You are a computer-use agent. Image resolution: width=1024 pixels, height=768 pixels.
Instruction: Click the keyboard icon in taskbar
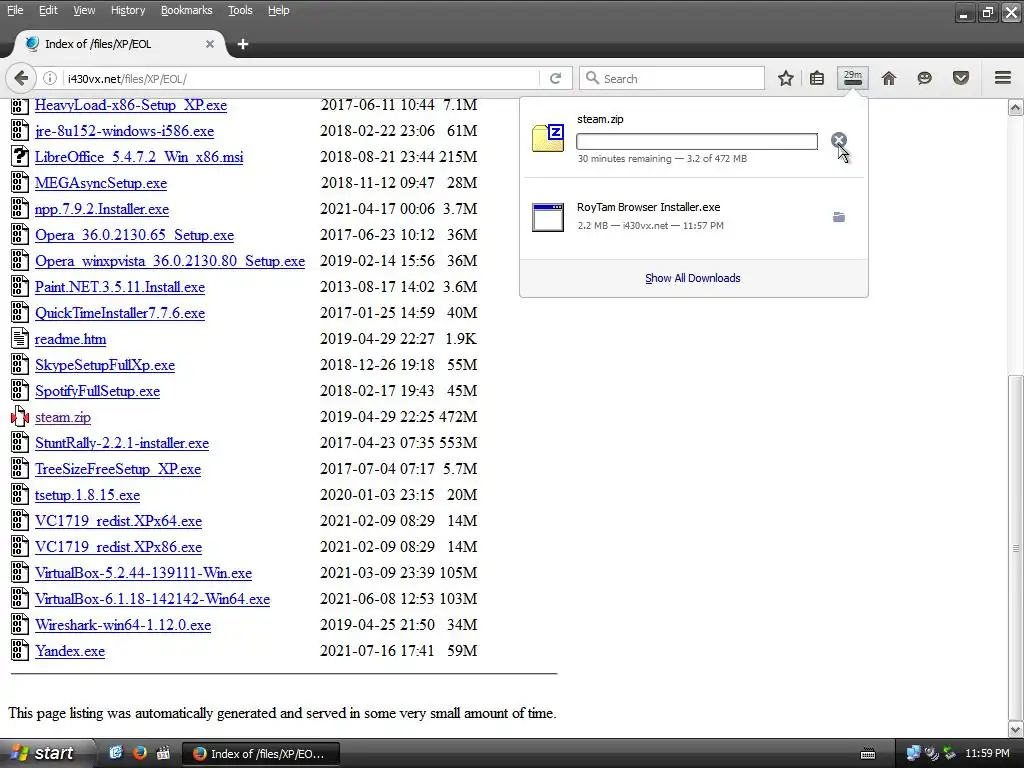click(x=868, y=754)
